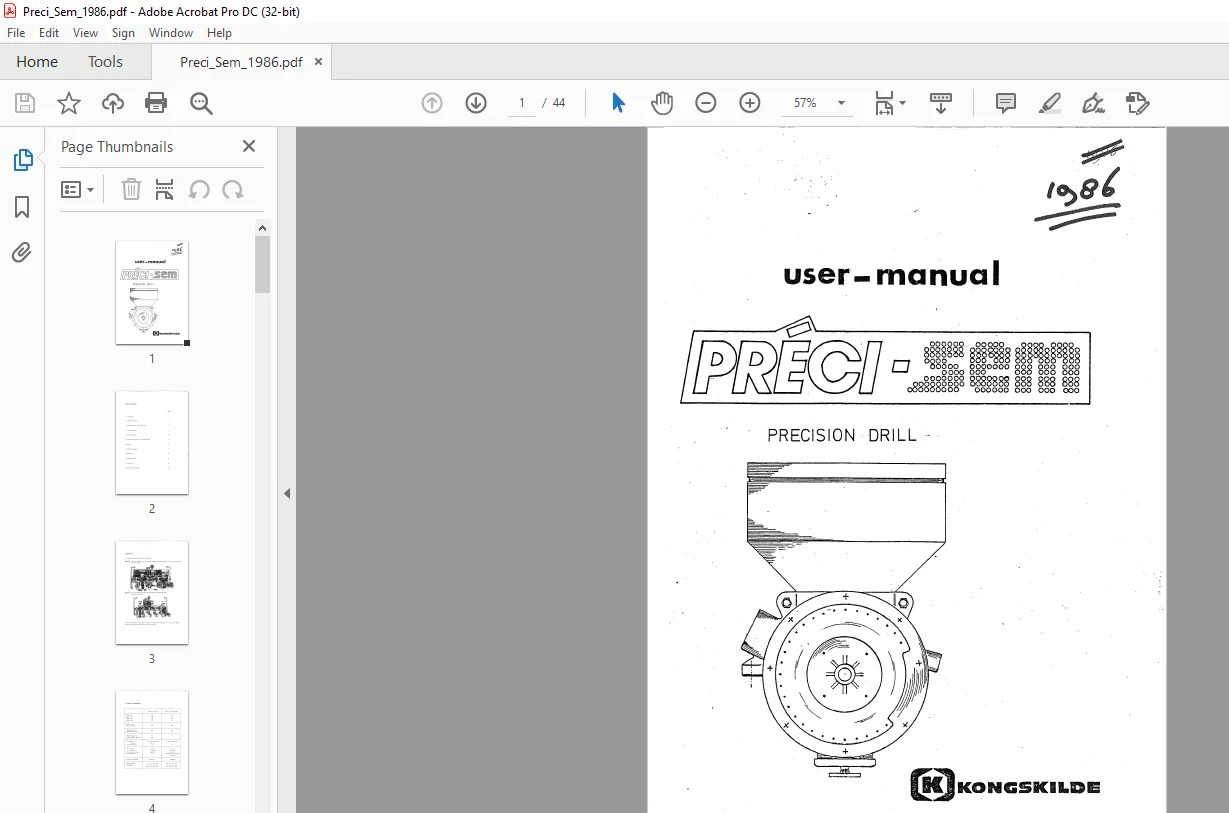The width and height of the screenshot is (1229, 813).
Task: Click the fit page scrolling icon
Action: tap(884, 103)
